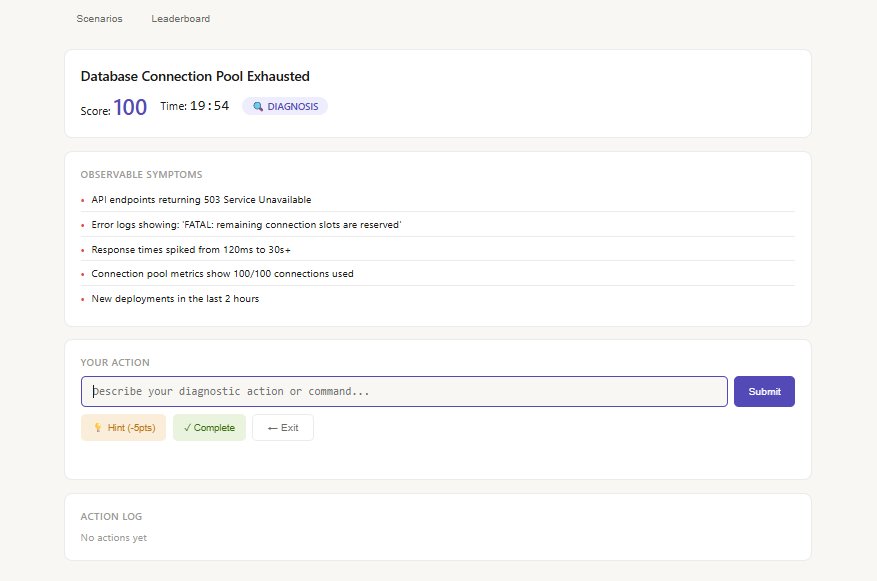Image resolution: width=877 pixels, height=581 pixels.
Task: Exit the scenario
Action: [x=282, y=428]
